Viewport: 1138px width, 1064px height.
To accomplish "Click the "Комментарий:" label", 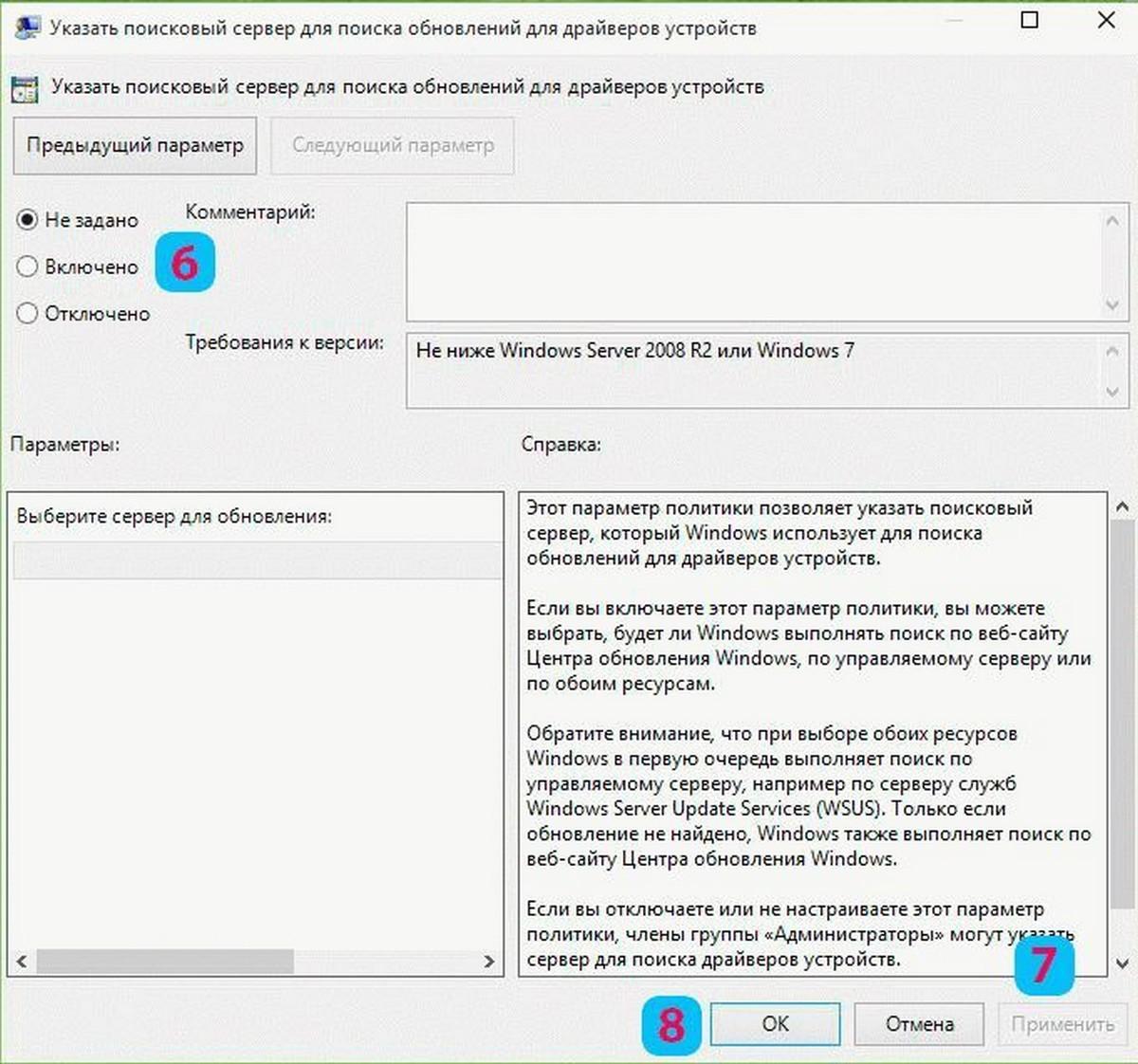I will coord(250,212).
